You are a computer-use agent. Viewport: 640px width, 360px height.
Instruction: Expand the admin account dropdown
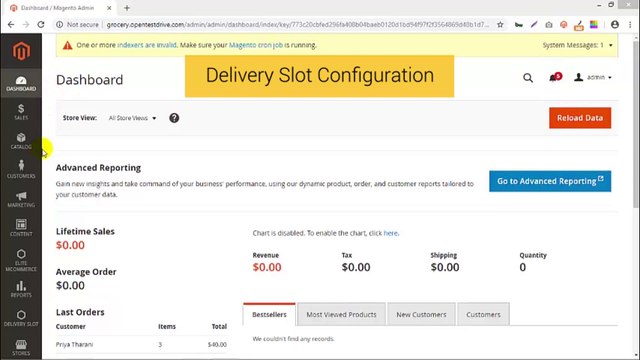tap(593, 77)
